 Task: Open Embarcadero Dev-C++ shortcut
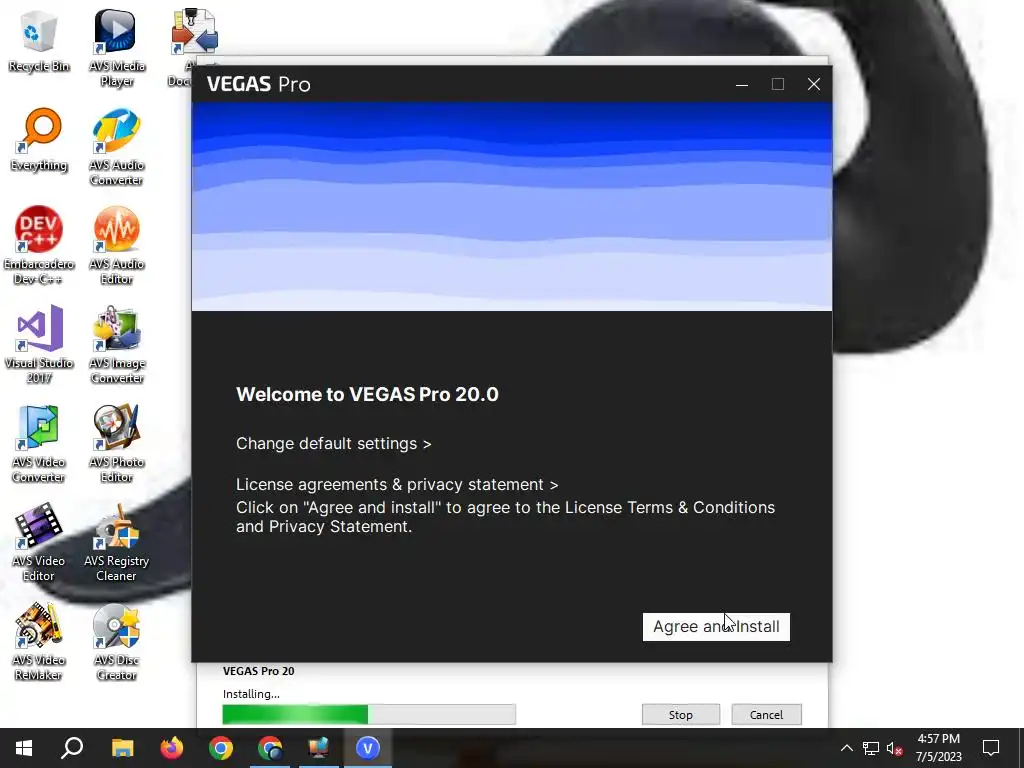point(39,246)
